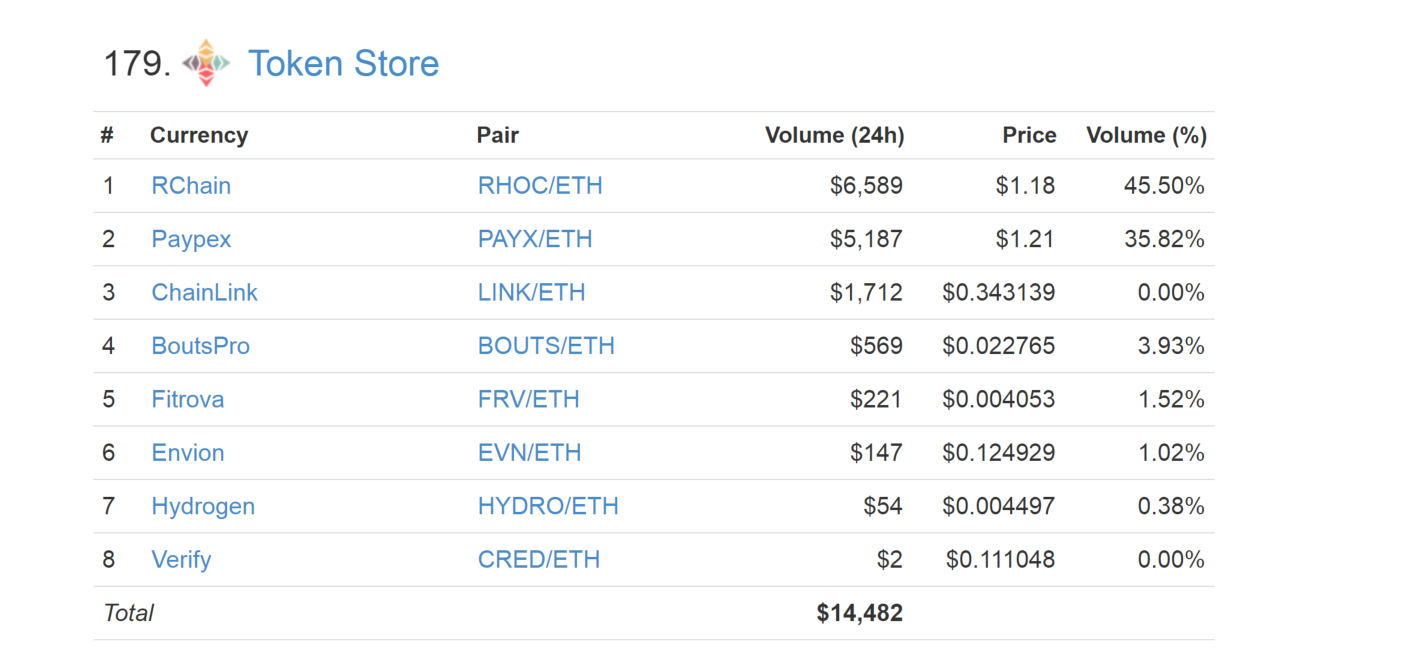Select Paypex price $1.21
1417x664 pixels.
point(1025,239)
